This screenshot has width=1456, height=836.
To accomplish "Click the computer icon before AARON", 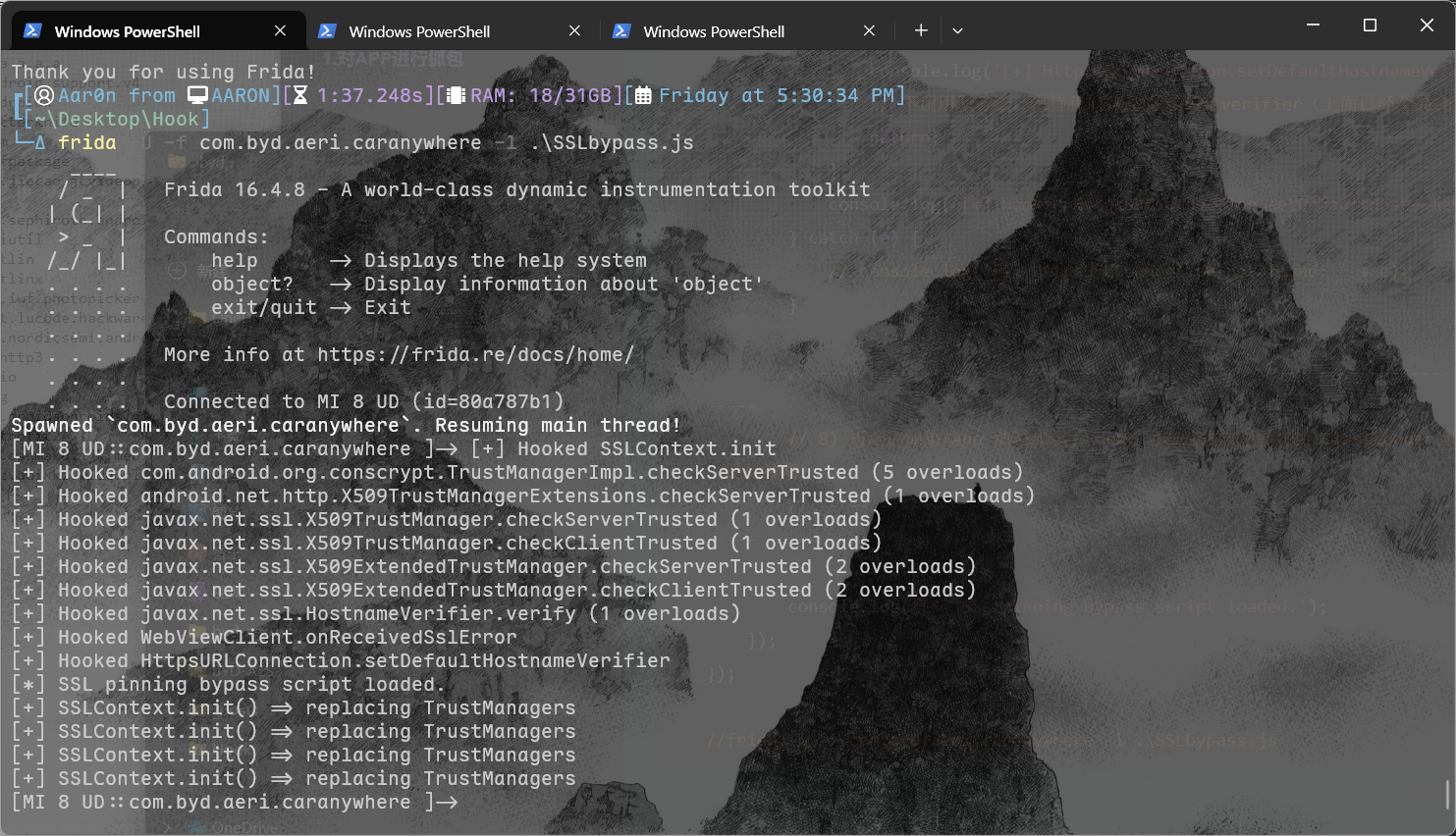I will point(198,95).
